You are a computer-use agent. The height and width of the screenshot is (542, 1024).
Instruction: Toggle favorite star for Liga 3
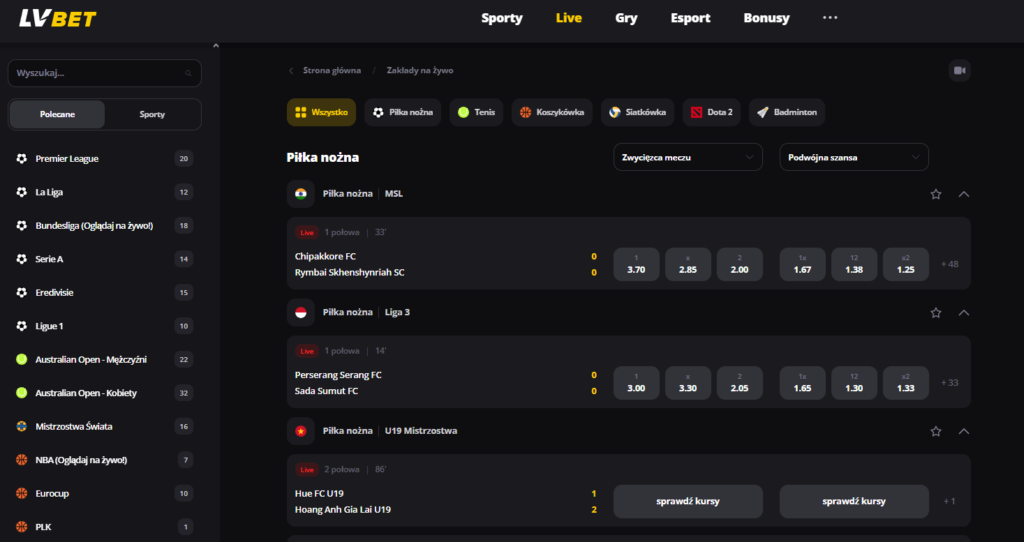point(936,313)
